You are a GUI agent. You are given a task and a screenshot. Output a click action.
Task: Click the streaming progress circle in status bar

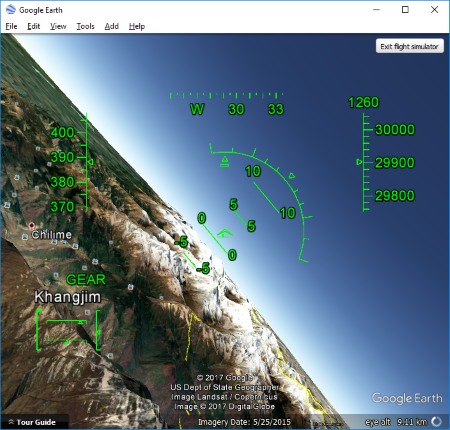click(436, 422)
